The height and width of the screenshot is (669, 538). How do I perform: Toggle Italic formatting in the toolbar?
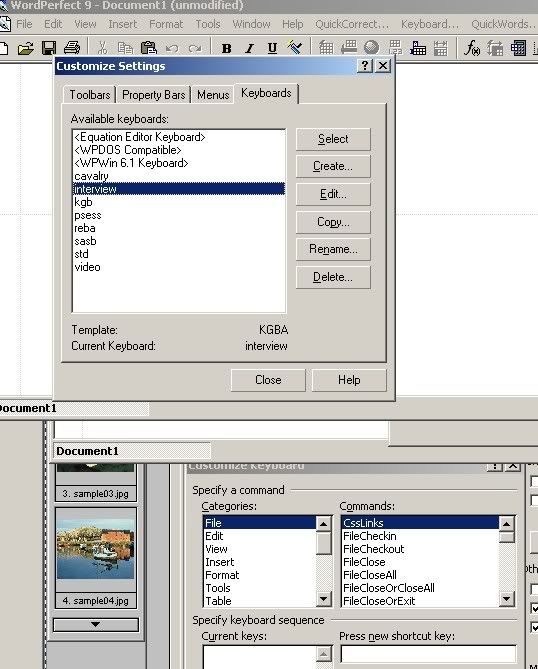click(x=250, y=49)
